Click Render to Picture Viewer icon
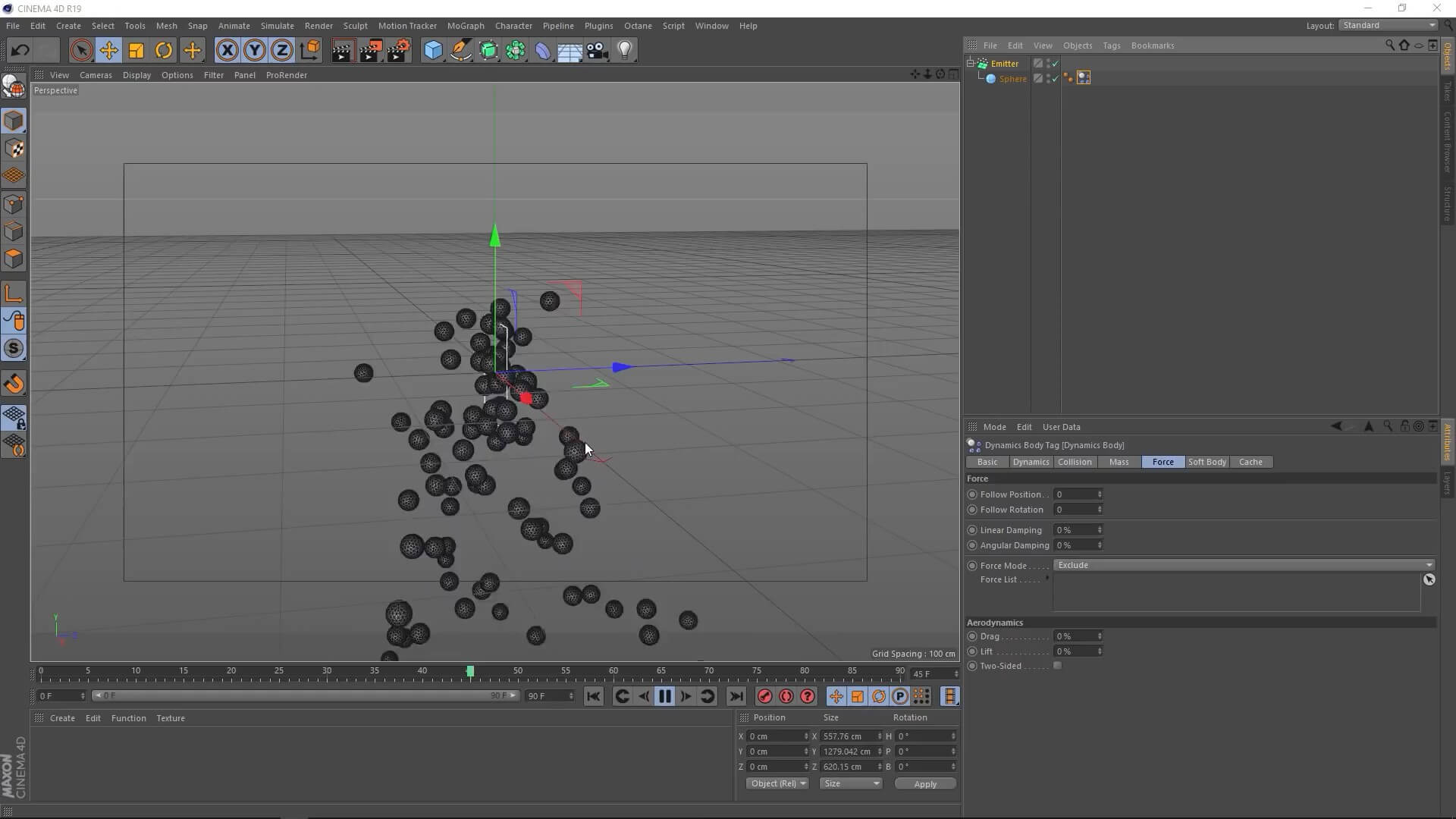 coord(371,51)
